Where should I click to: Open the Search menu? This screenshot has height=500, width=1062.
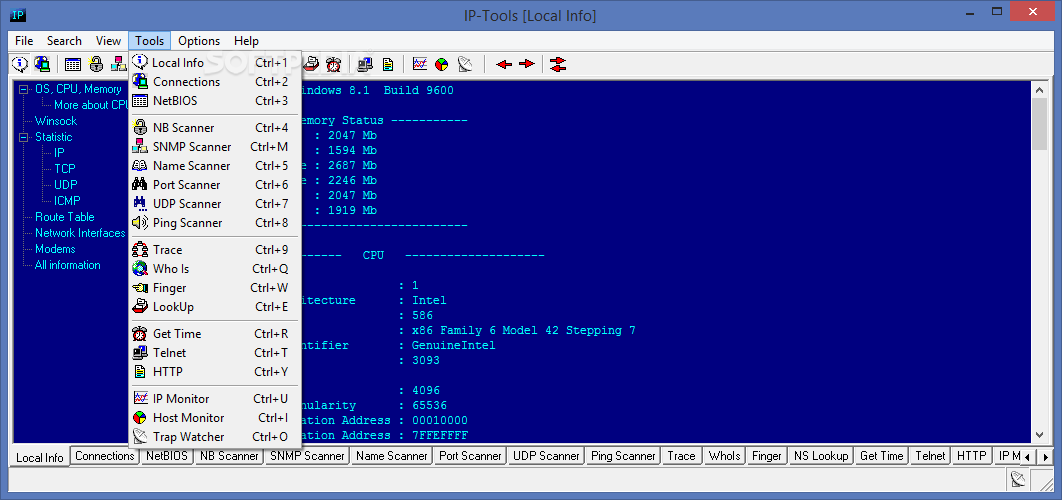tap(64, 41)
